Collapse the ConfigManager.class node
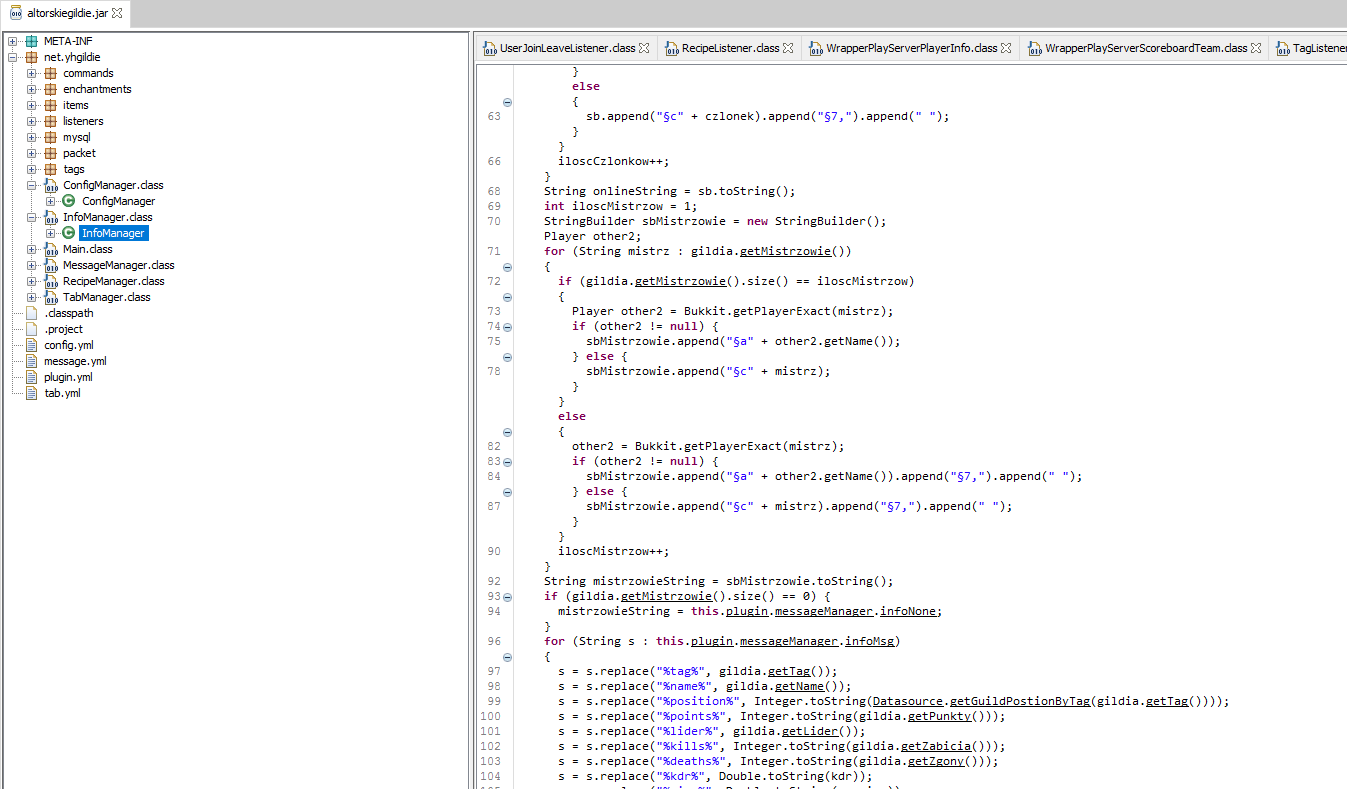Viewport: 1347px width, 789px height. pos(32,185)
